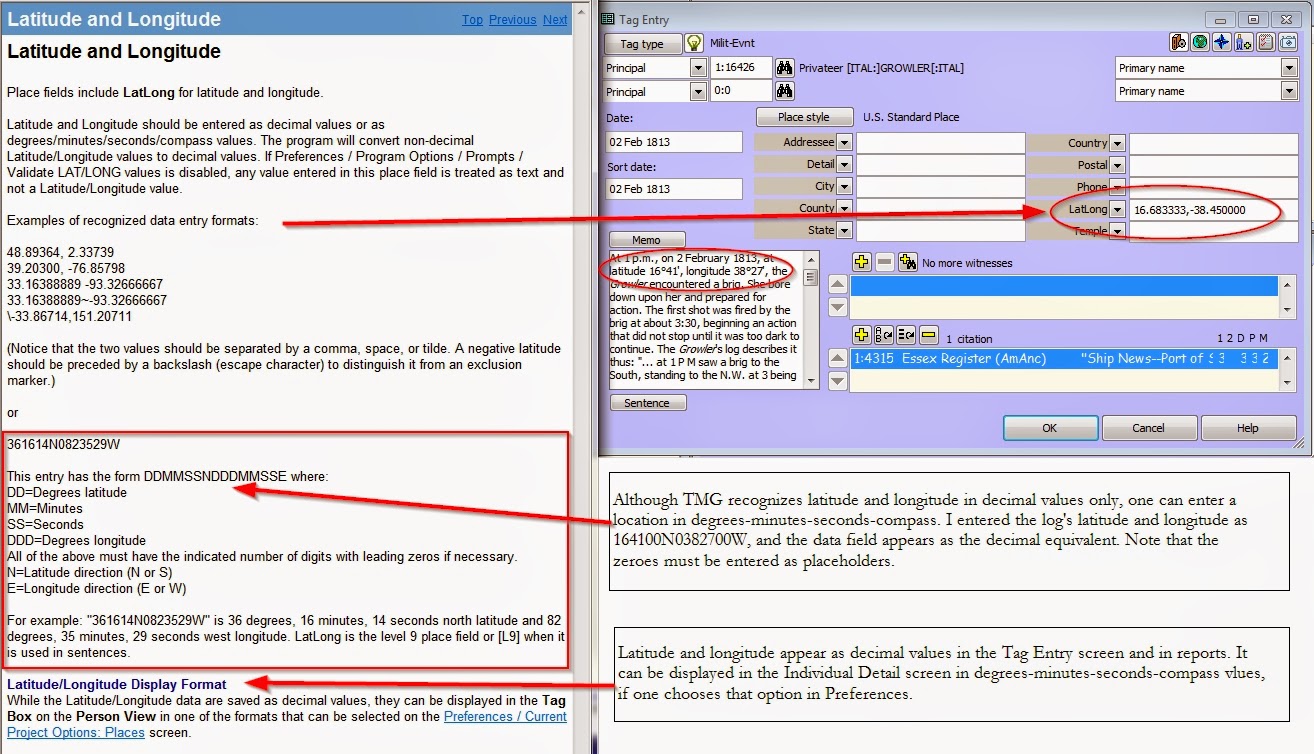
Task: Click the book exhibit icon in toolbar
Action: point(1178,42)
